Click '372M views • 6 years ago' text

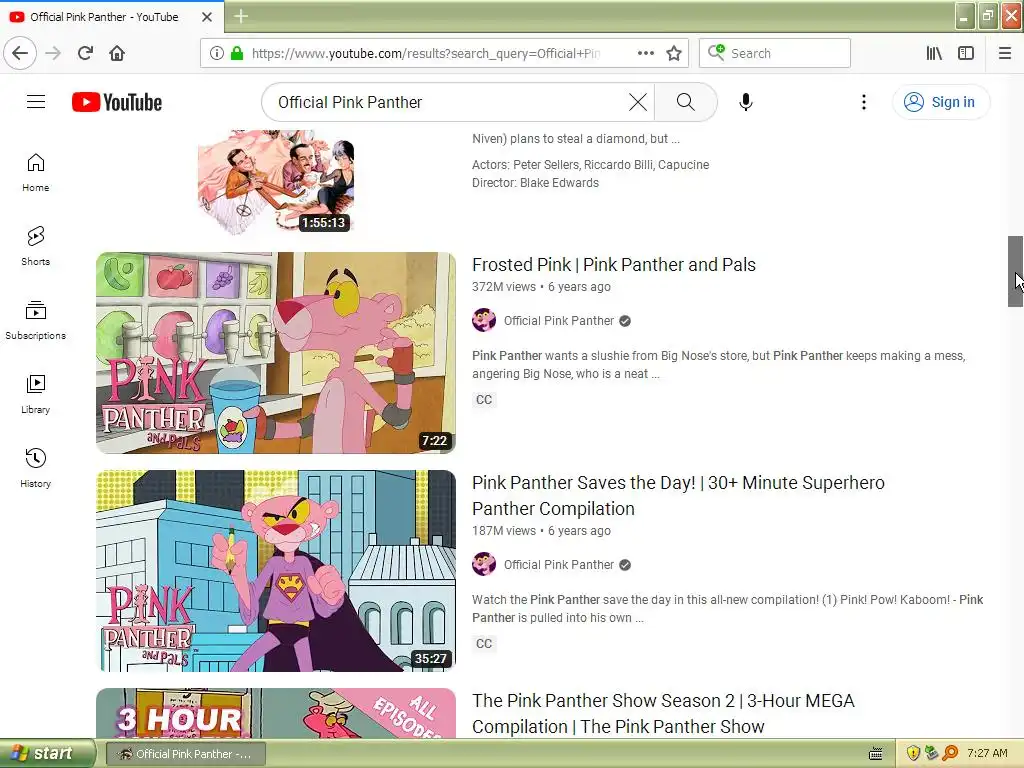541,287
